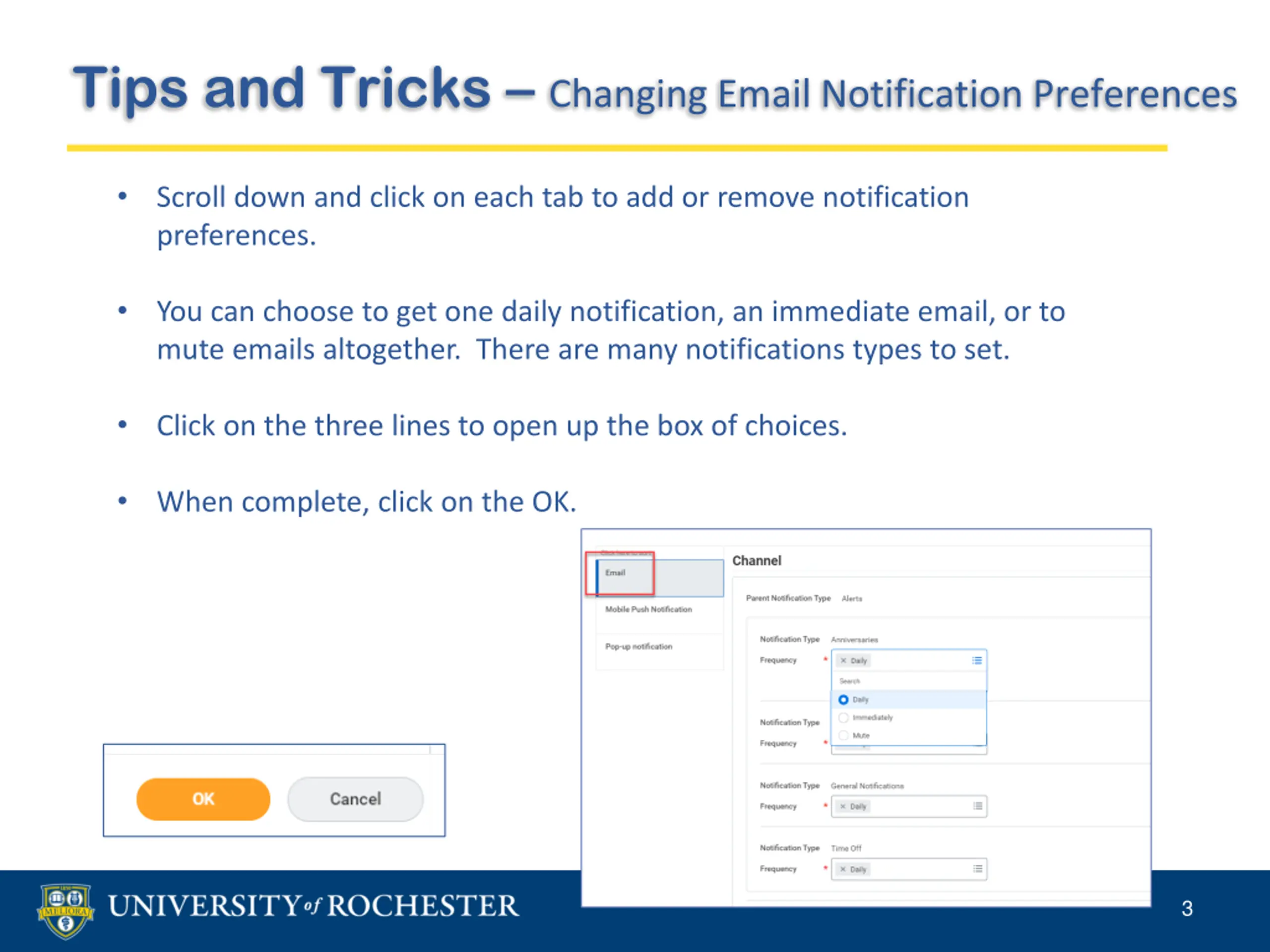Click the Anniversaries frequency box
Image resolution: width=1270 pixels, height=952 pixels.
click(x=909, y=660)
